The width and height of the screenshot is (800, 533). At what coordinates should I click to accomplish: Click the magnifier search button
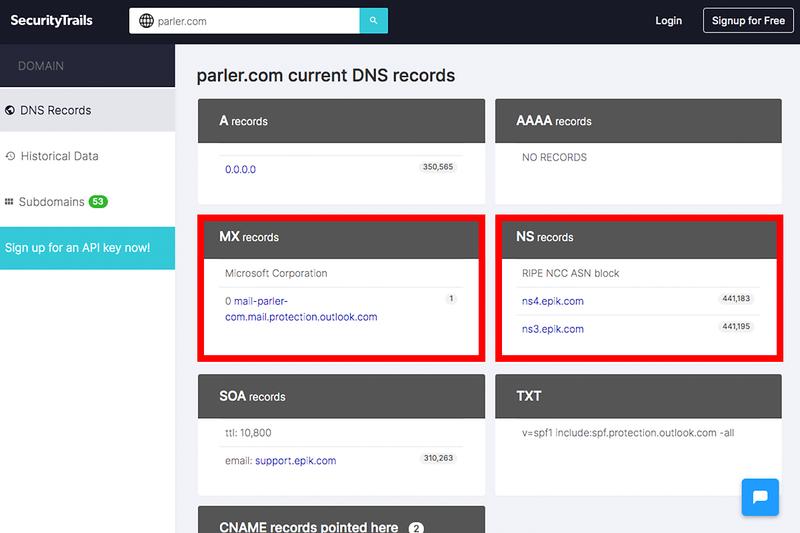pyautogui.click(x=373, y=21)
